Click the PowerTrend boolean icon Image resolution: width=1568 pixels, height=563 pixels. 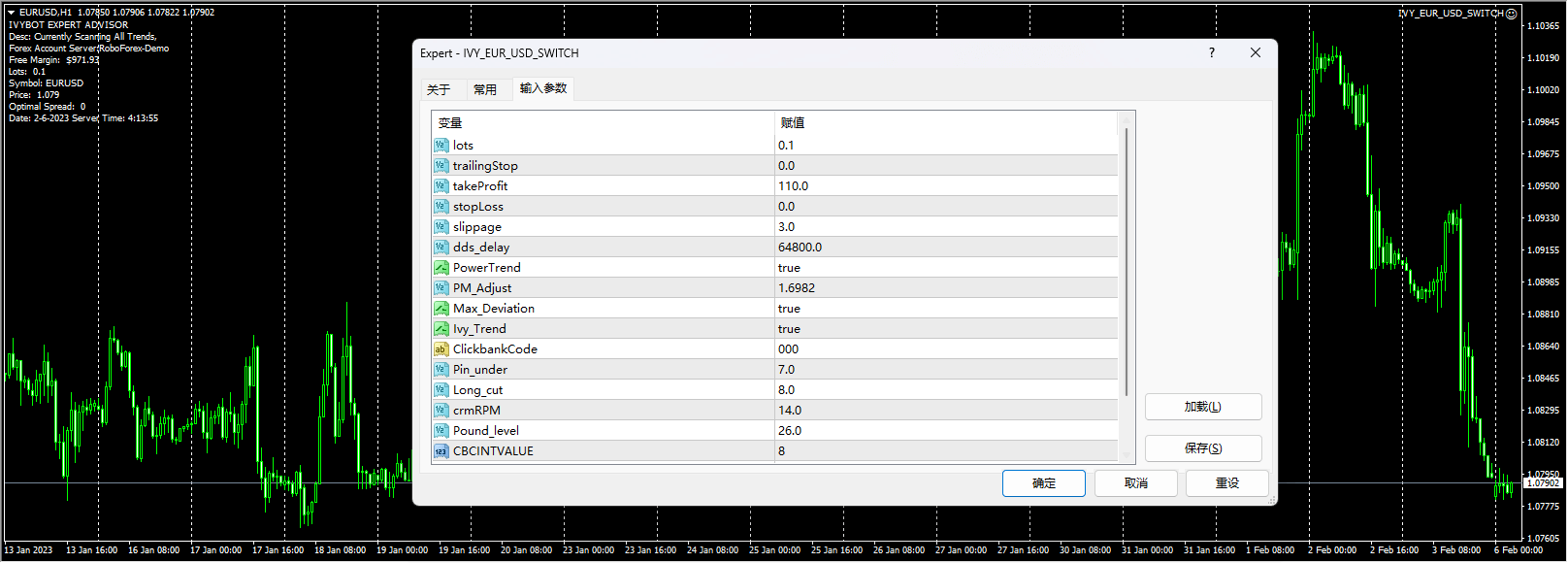point(441,267)
